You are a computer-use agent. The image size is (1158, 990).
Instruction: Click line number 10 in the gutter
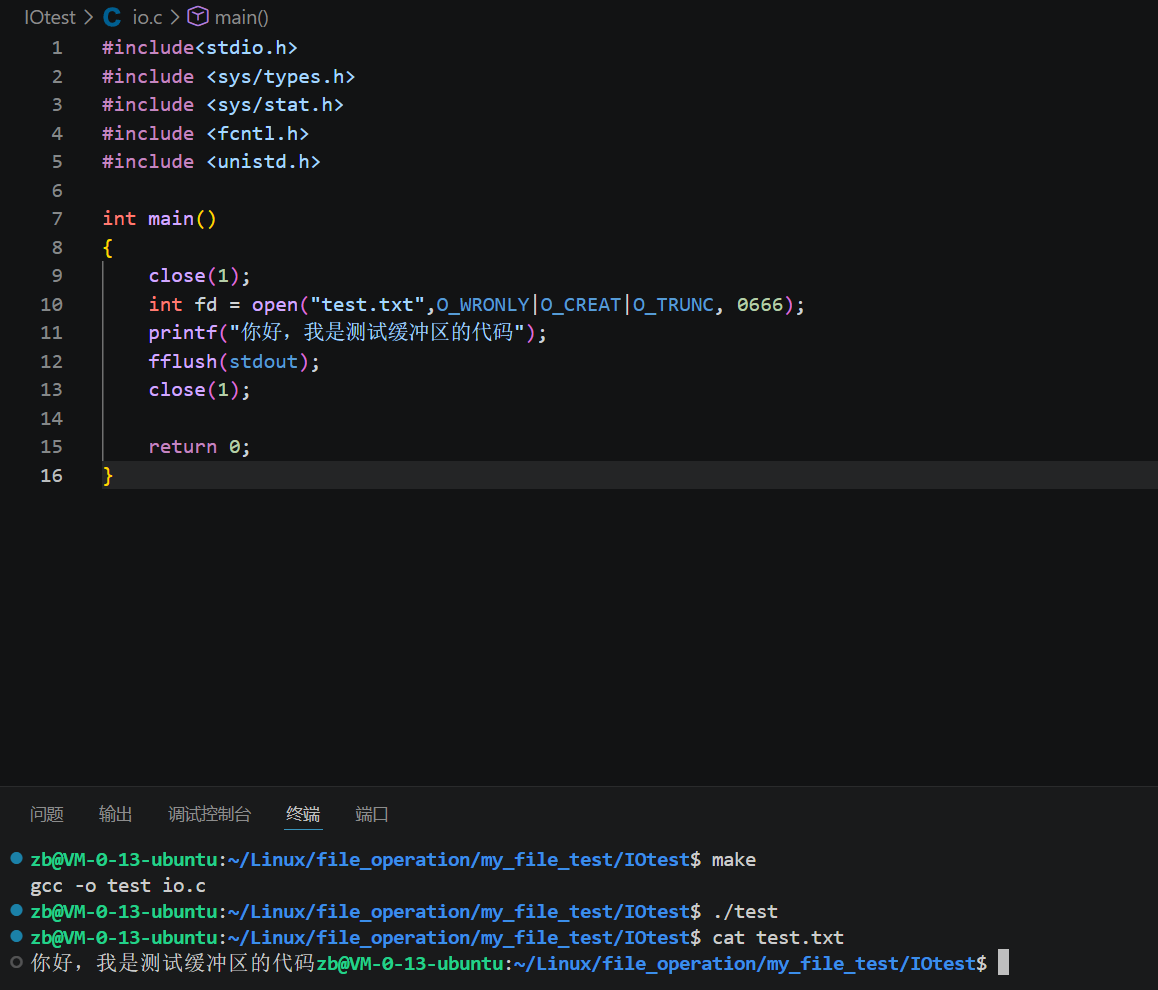[51, 305]
